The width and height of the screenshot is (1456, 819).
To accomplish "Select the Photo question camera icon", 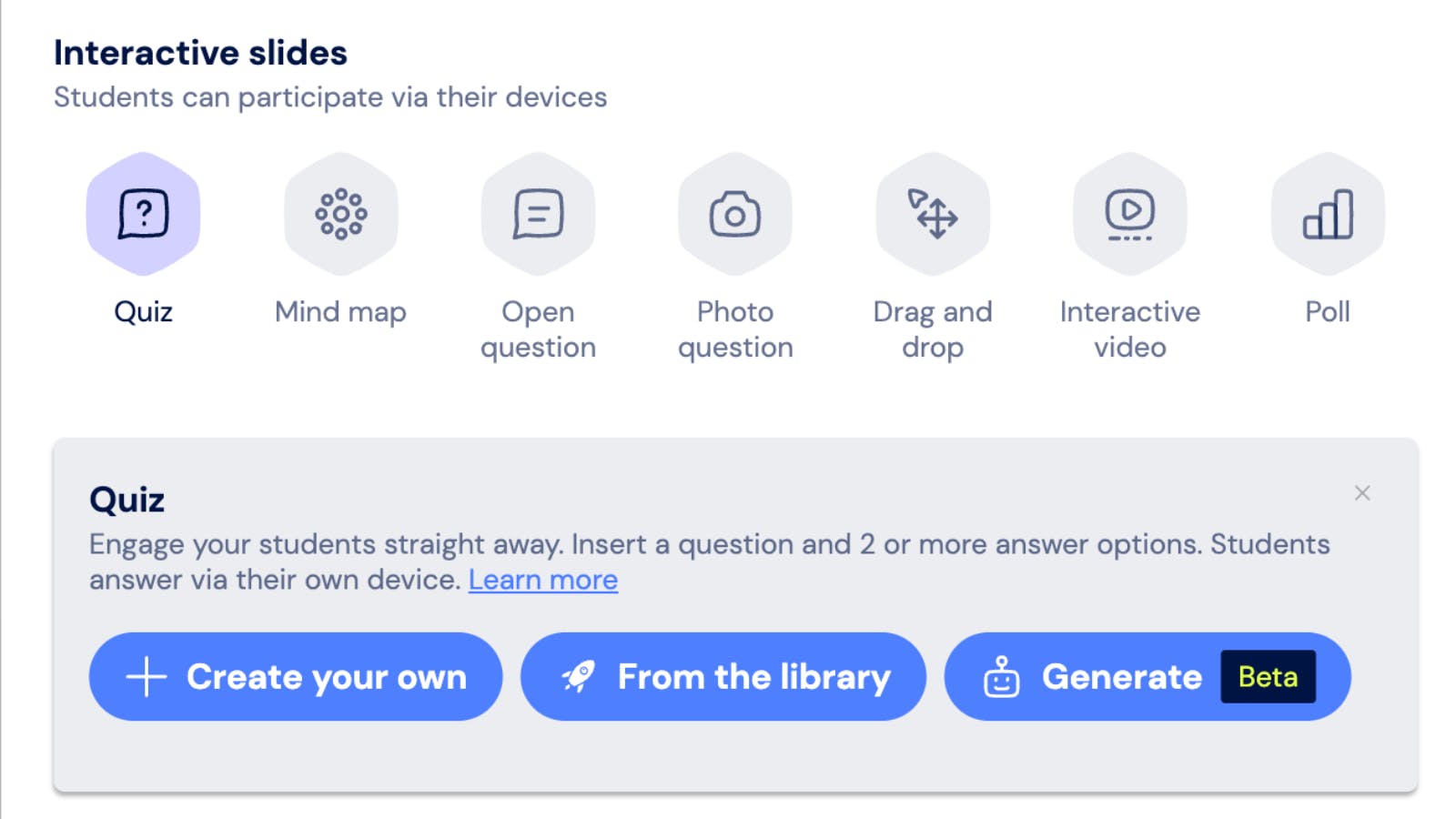I will tap(735, 214).
